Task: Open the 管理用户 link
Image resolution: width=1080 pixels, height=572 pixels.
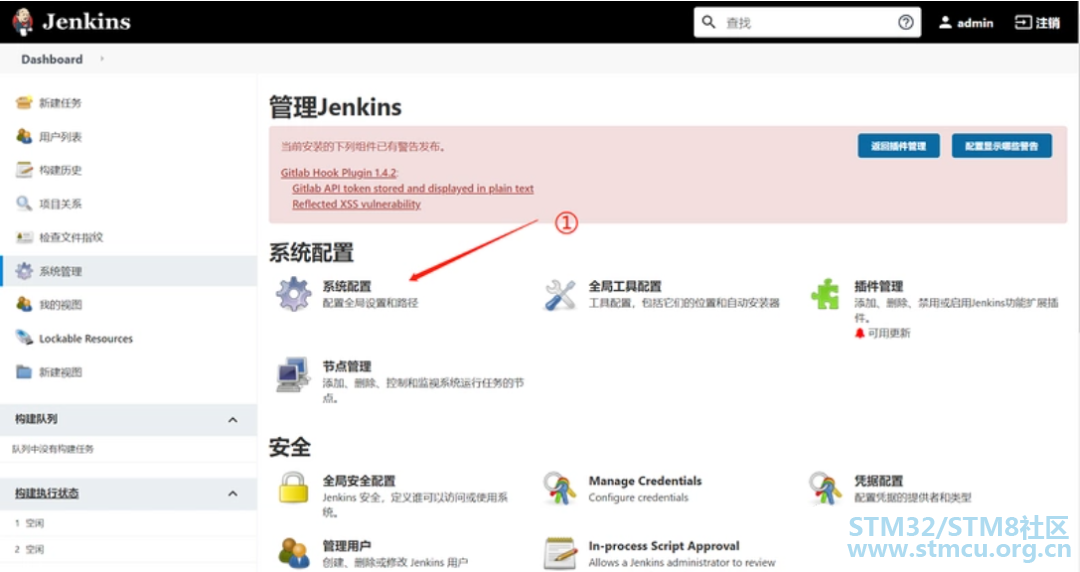Action: pyautogui.click(x=346, y=545)
